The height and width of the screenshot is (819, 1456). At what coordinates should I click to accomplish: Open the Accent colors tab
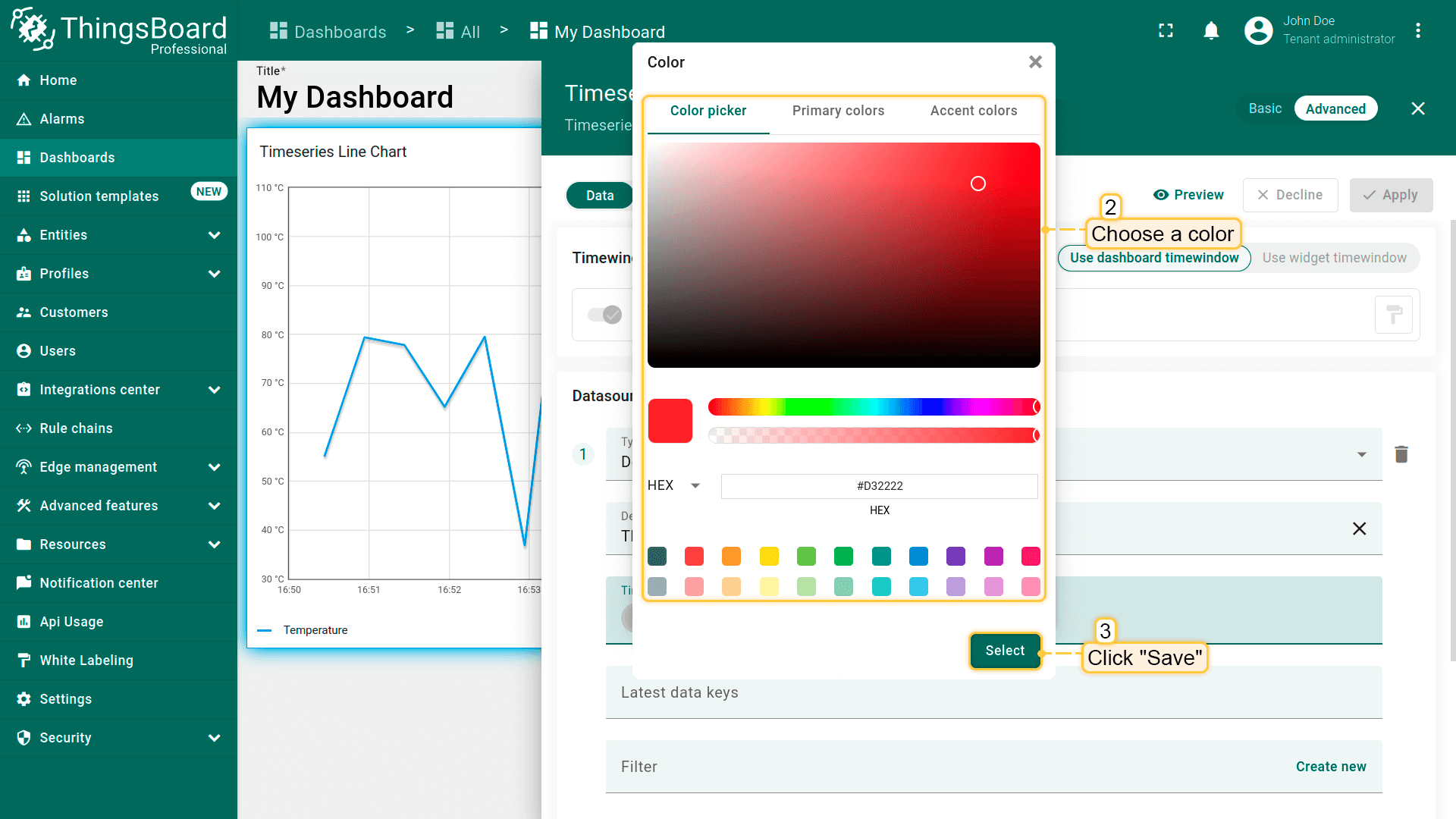coord(974,111)
